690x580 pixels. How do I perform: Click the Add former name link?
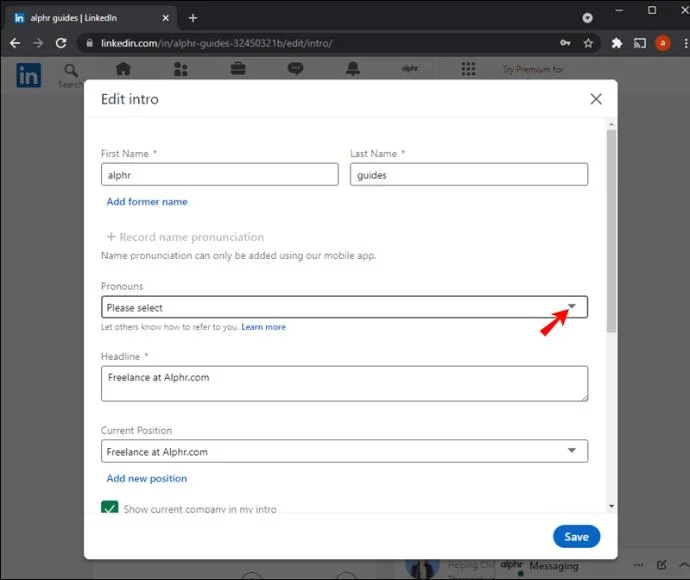click(x=147, y=202)
